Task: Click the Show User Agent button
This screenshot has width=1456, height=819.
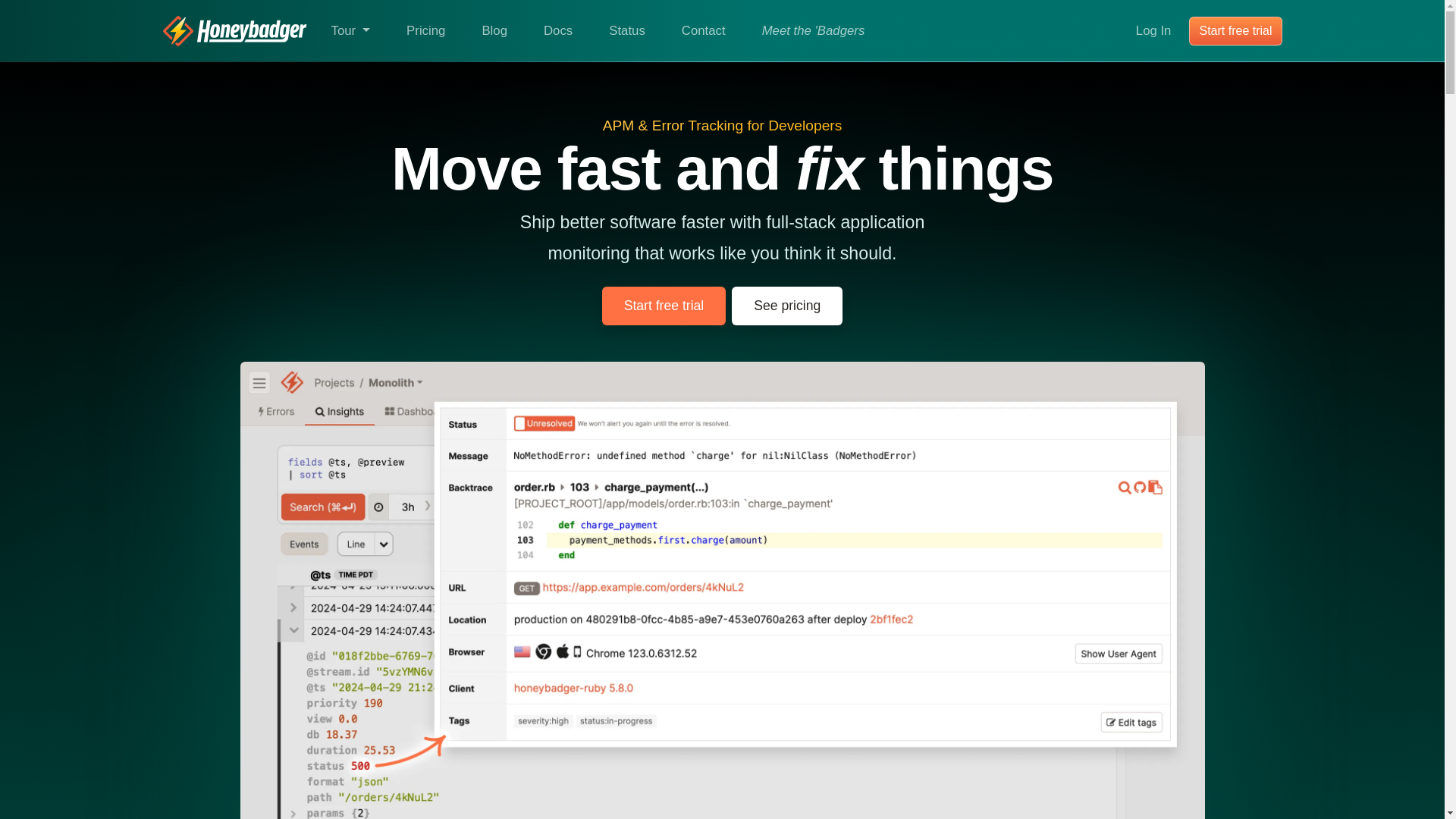Action: click(1119, 654)
